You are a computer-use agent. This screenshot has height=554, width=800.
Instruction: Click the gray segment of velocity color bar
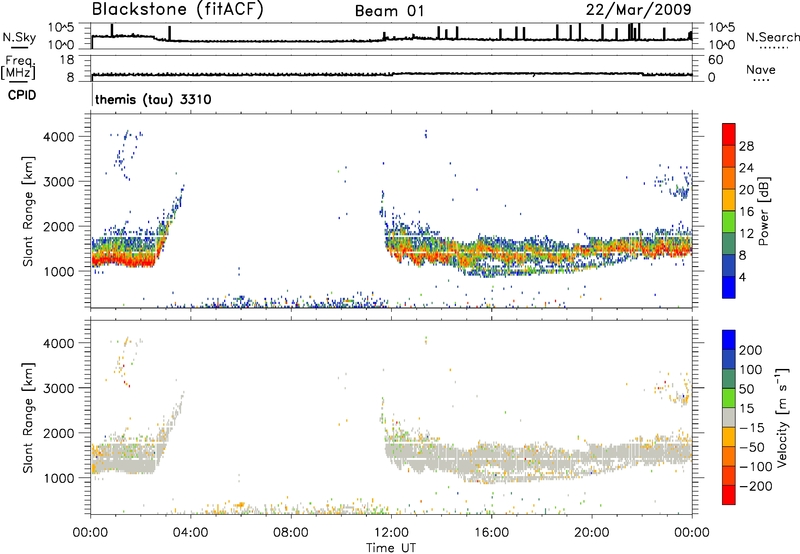729,418
